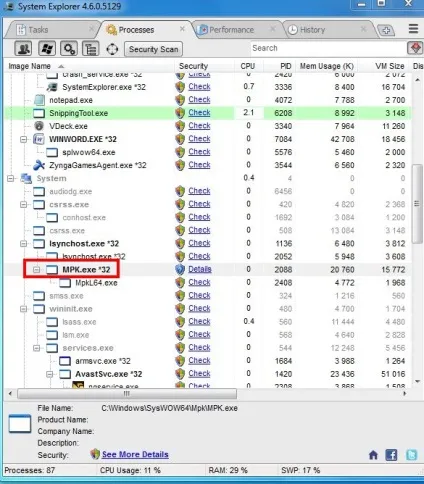Image resolution: width=424 pixels, height=484 pixels.
Task: Click Check link for SnippingTool.exe
Action: [x=199, y=113]
